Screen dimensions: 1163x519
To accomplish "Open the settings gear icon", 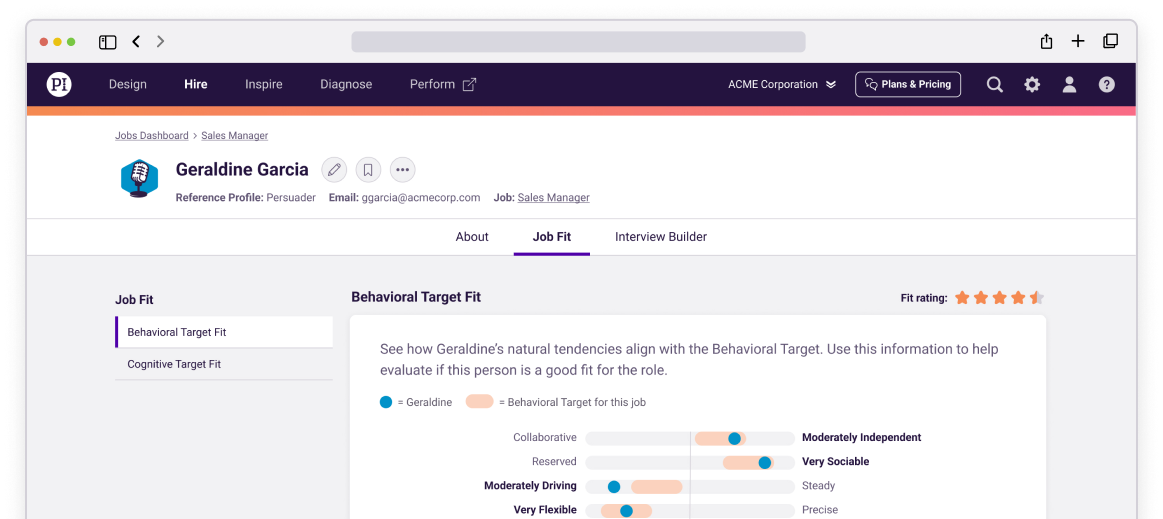I will (x=1032, y=85).
